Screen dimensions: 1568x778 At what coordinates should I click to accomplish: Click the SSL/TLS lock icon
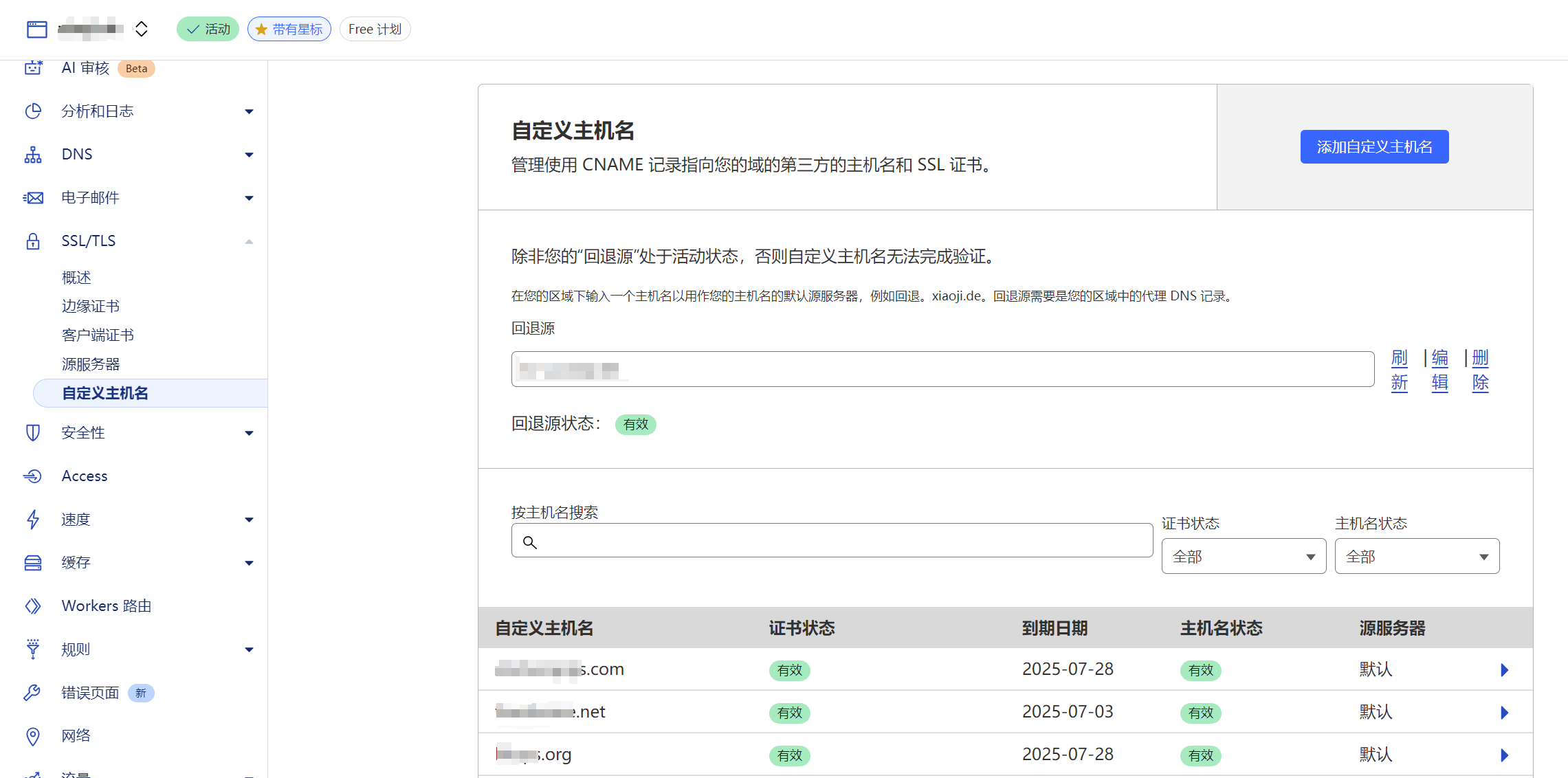pos(33,241)
